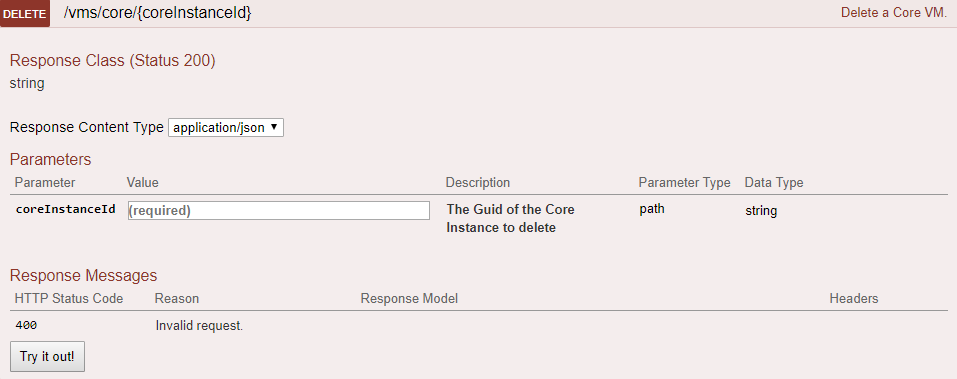Screen dimensions: 957x379
Task: Click the 'Invalid request.' reason text
Action: (x=200, y=326)
